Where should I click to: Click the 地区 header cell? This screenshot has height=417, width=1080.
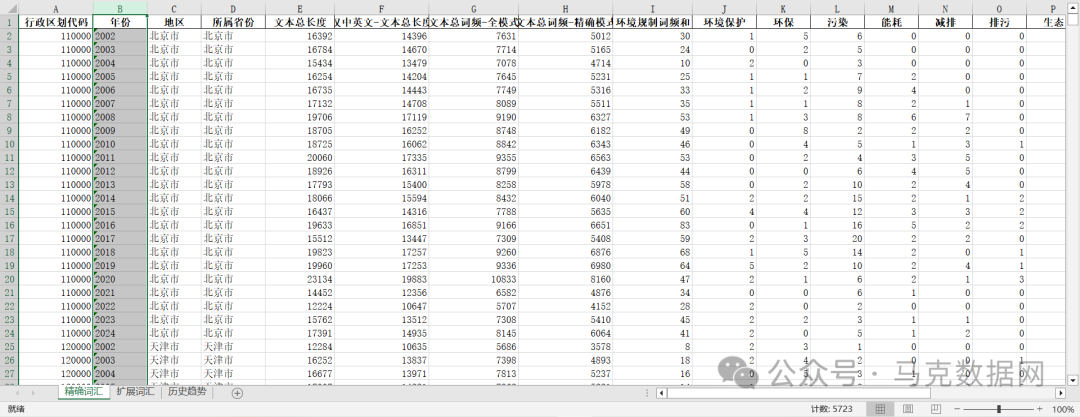pos(174,22)
